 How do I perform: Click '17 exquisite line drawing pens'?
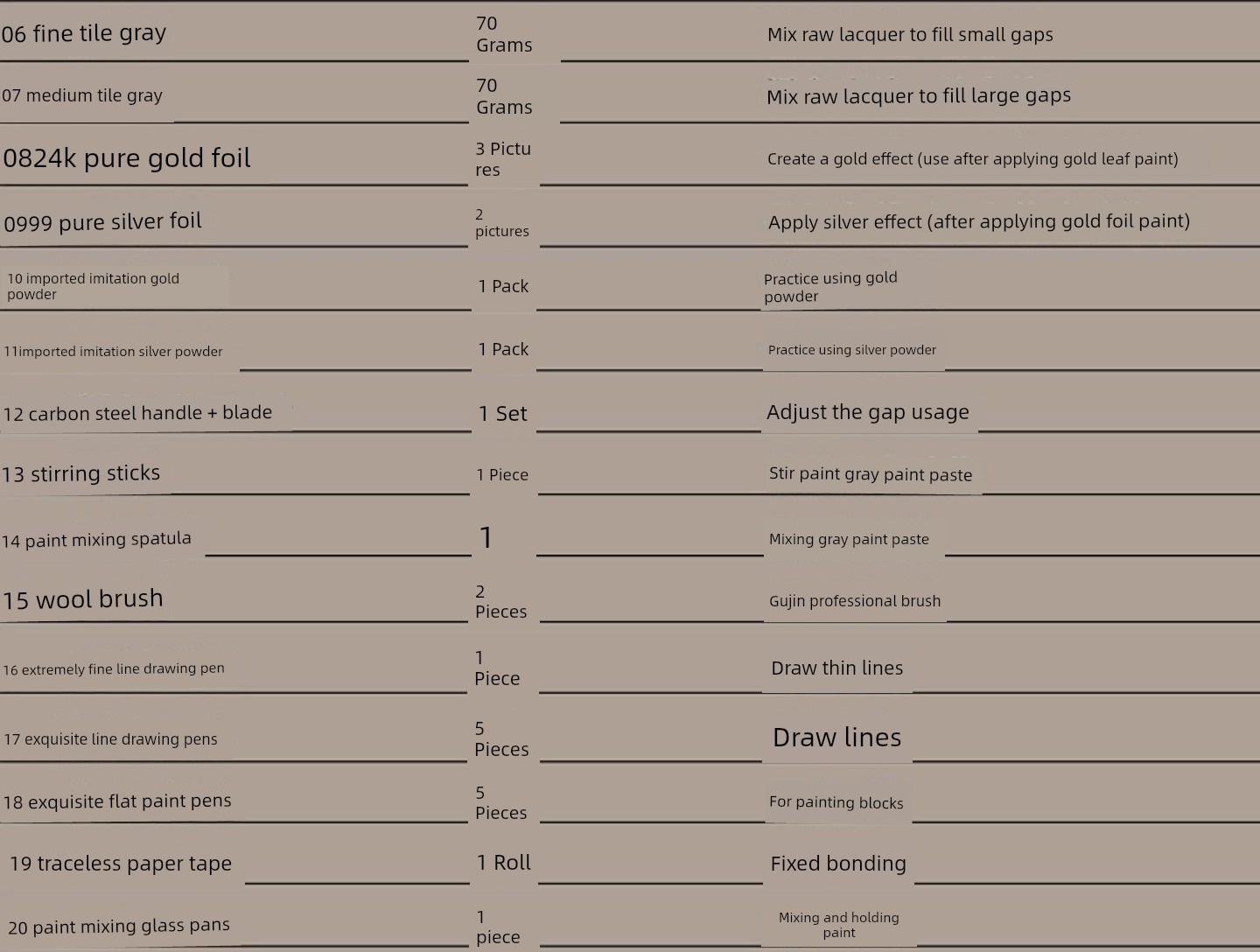[x=110, y=739]
